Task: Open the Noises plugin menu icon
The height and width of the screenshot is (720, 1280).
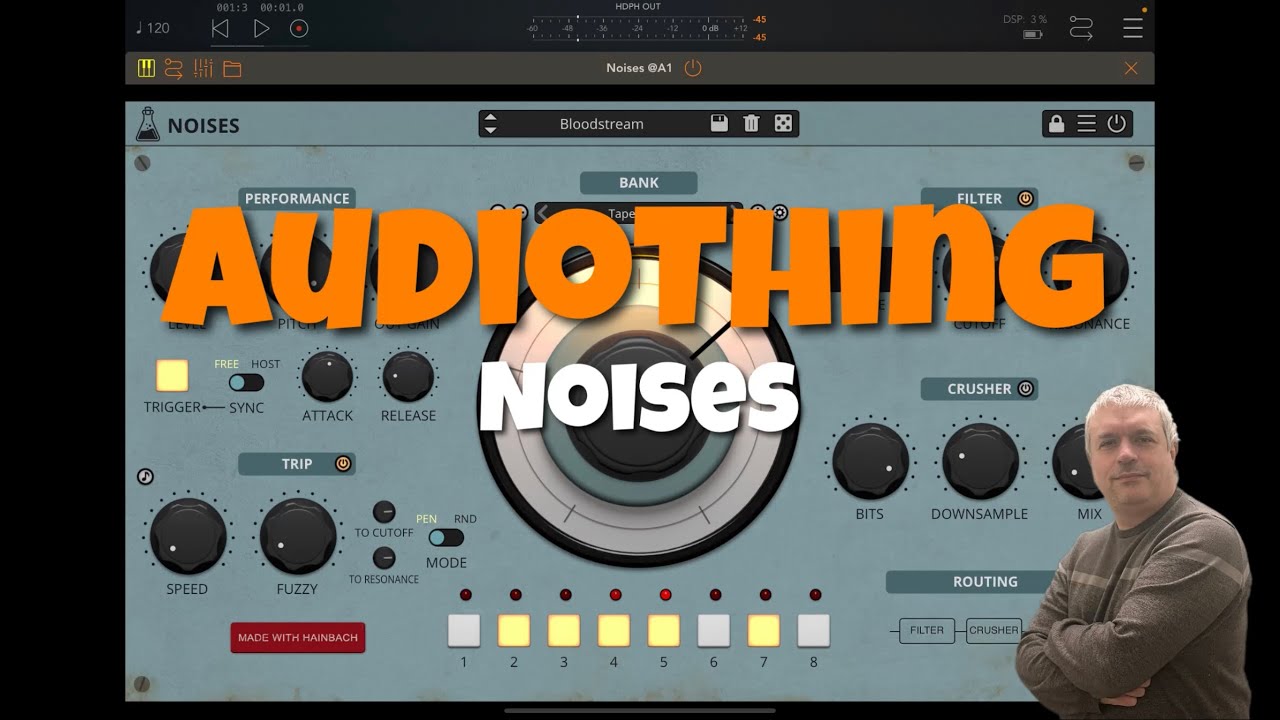Action: pos(1086,124)
